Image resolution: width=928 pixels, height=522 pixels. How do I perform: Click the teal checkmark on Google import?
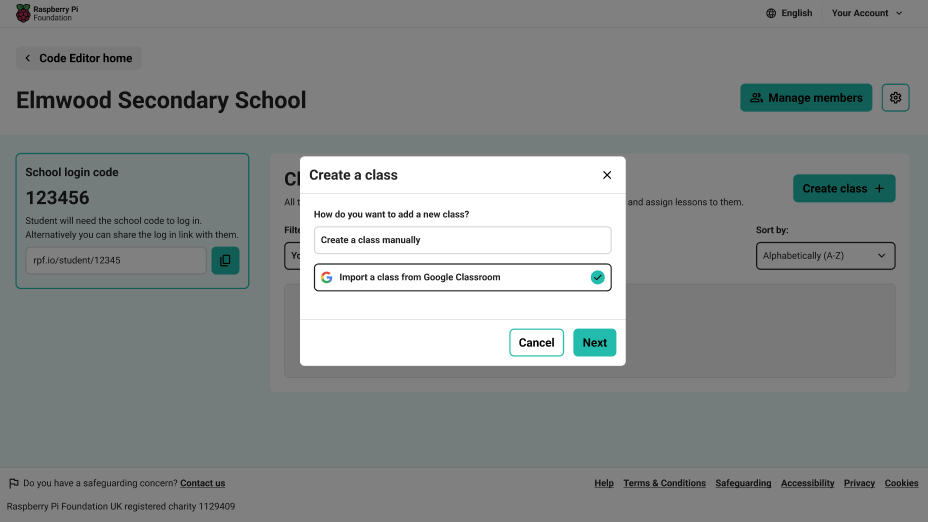tap(597, 277)
